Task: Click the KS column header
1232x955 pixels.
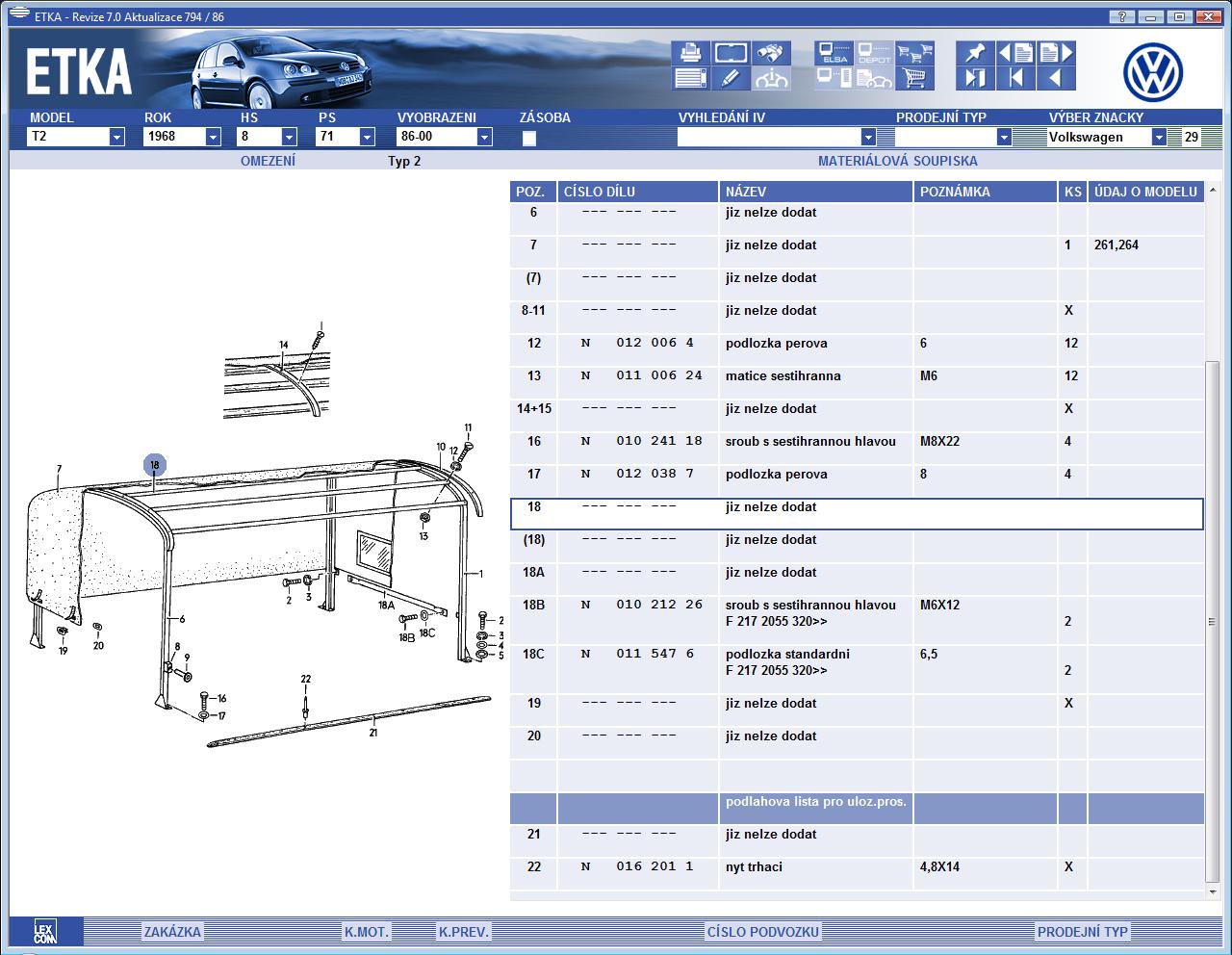Action: pos(1072,192)
